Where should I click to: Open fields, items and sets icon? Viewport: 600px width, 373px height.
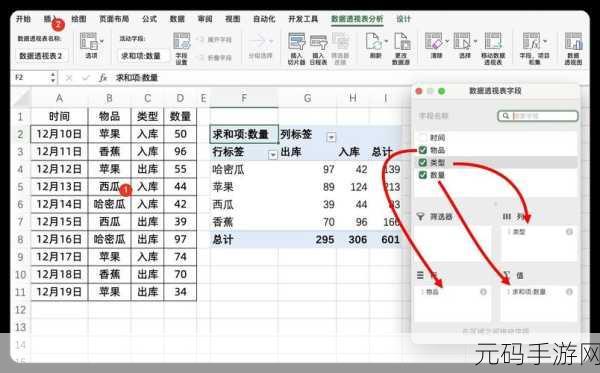point(532,41)
